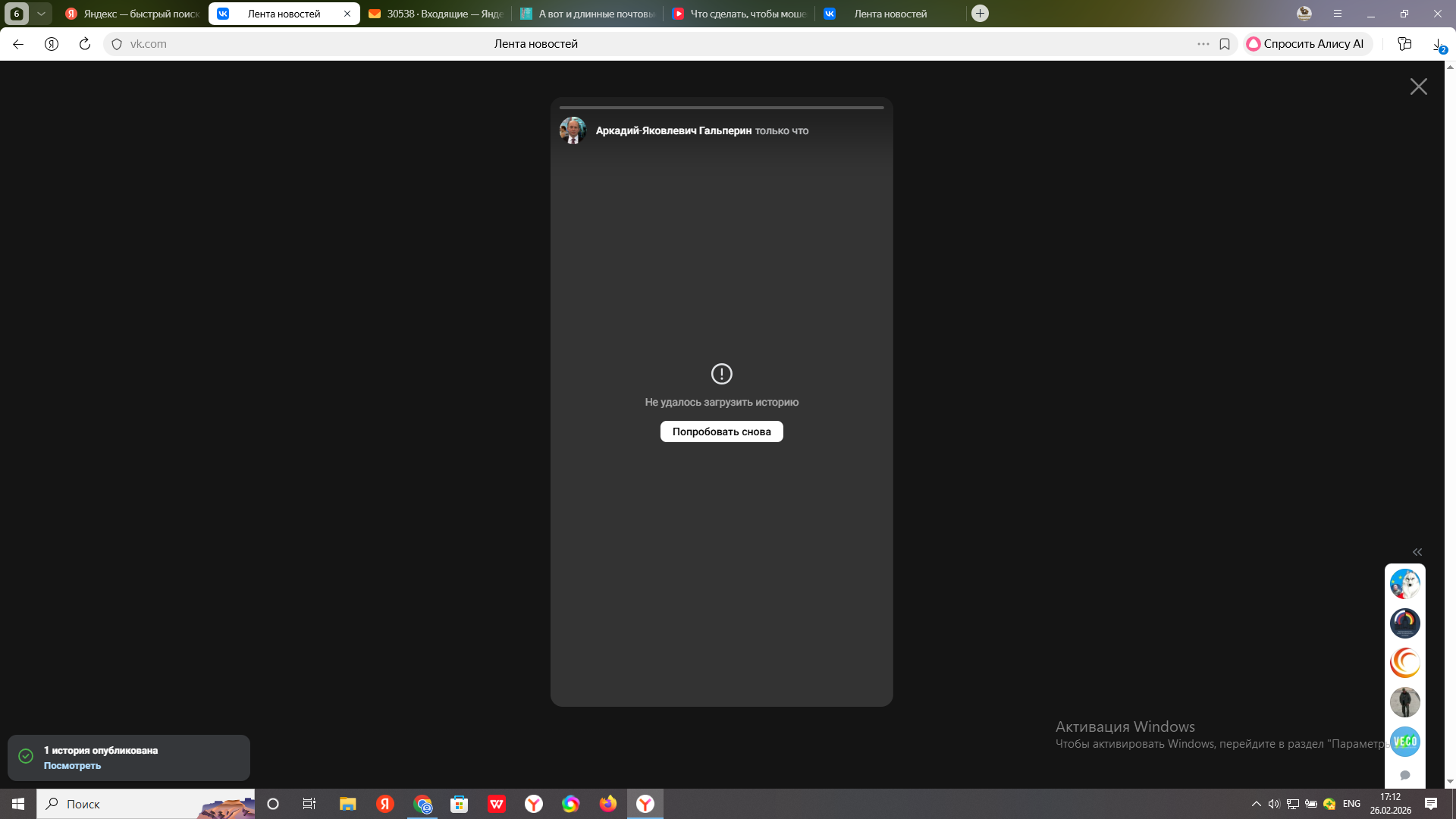1456x819 pixels.
Task: Close the story viewer with X
Action: tap(1418, 86)
